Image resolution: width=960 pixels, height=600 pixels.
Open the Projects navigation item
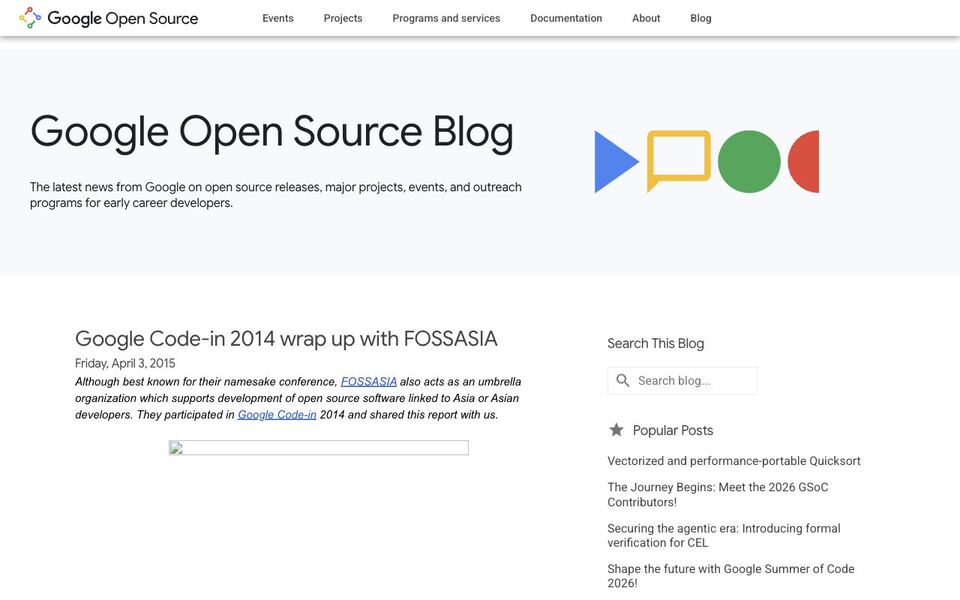pos(343,18)
